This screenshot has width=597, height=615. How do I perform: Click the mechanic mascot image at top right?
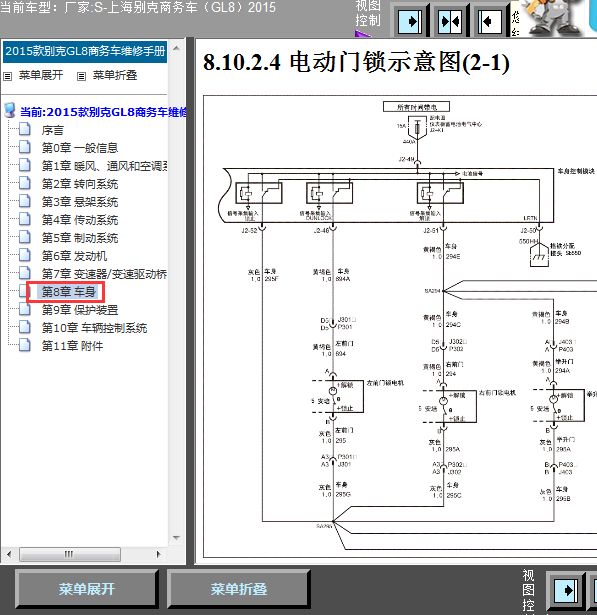pyautogui.click(x=556, y=18)
